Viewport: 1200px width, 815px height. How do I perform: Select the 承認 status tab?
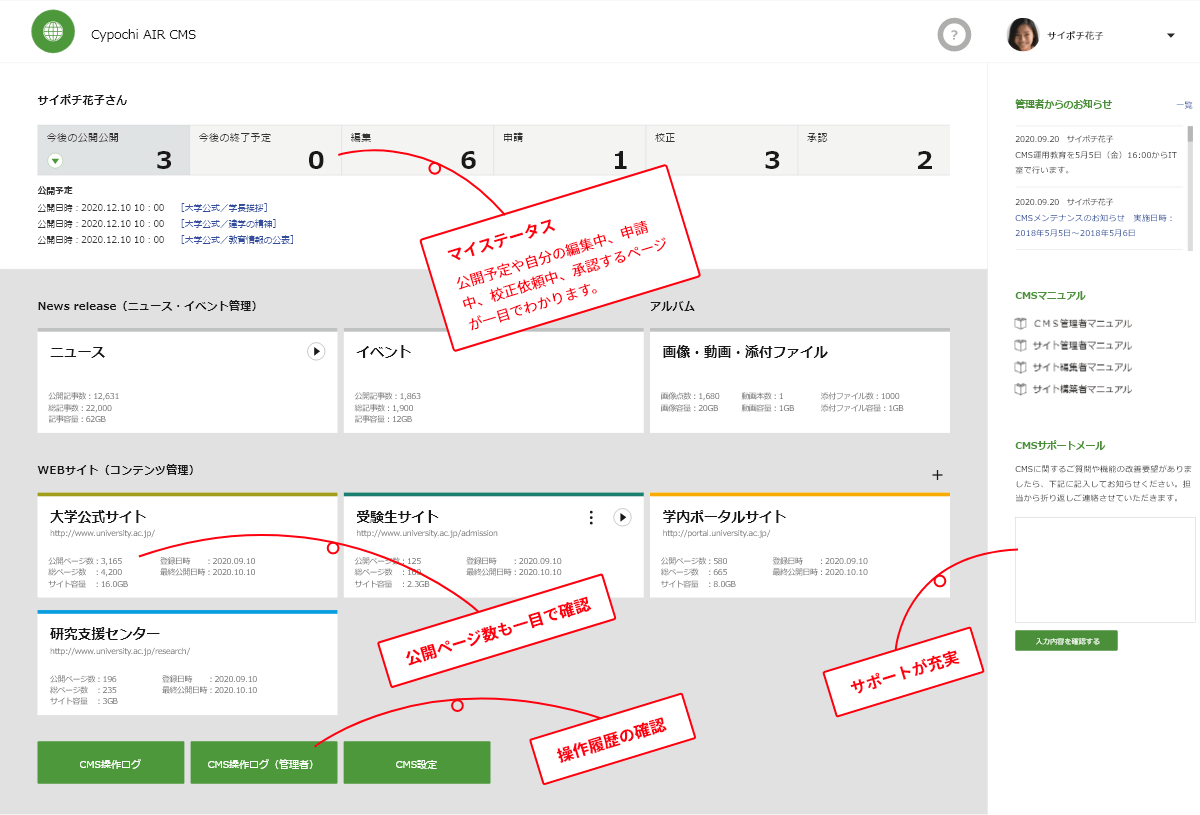click(x=873, y=150)
